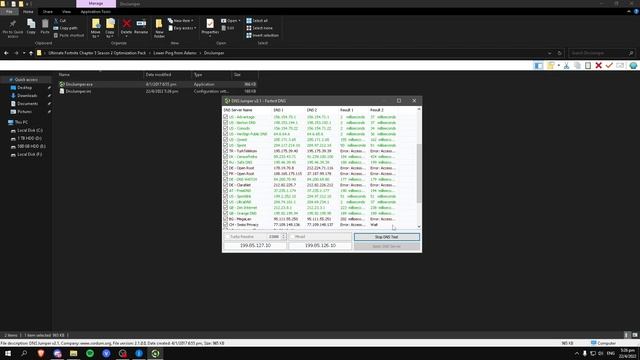Click the details view icon in status bar
The image size is (640, 360).
pyautogui.click(x=627, y=335)
